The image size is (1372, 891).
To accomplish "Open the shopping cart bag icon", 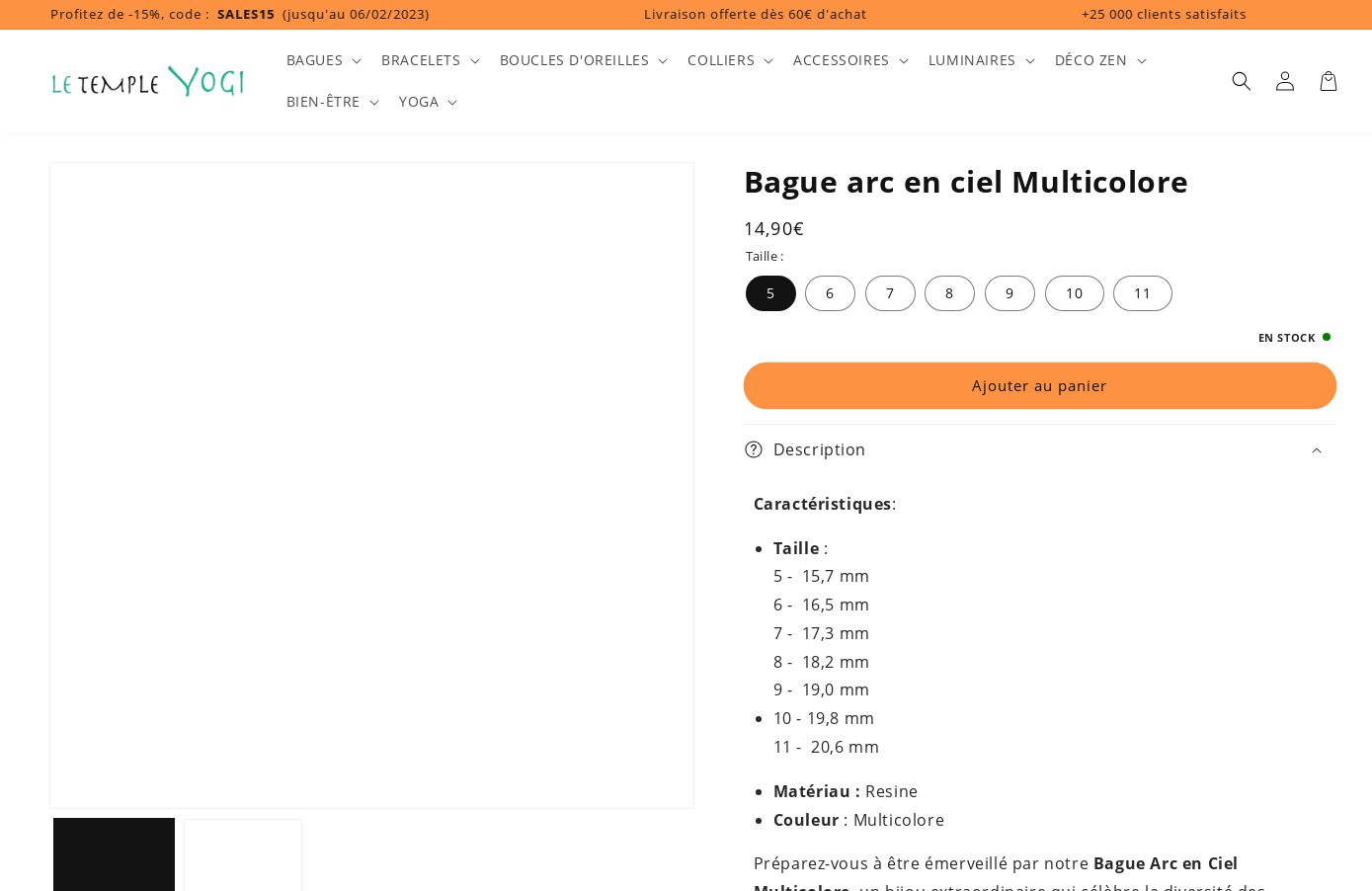I will [1328, 81].
